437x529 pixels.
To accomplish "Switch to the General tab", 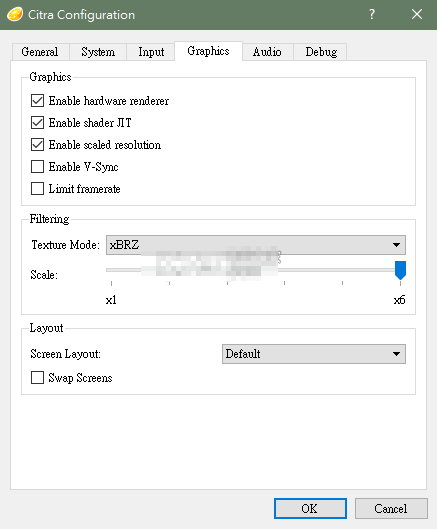I will 40,52.
